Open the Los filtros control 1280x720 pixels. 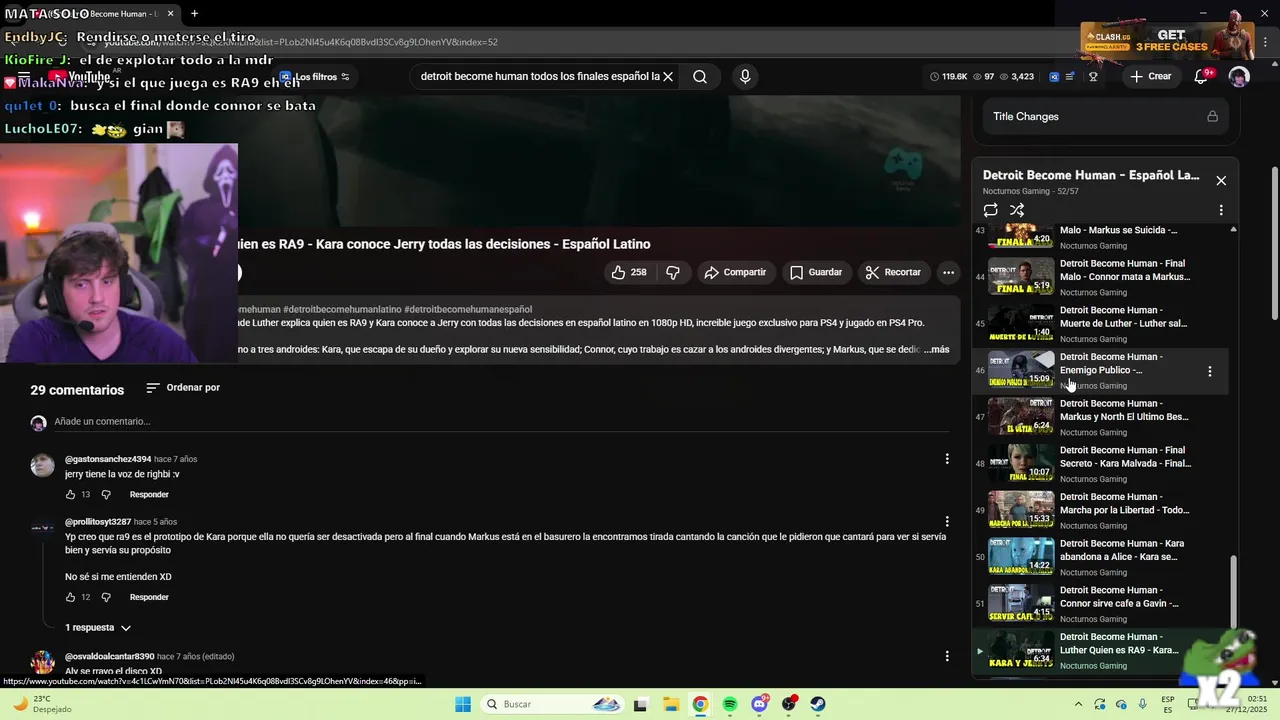[x=315, y=77]
